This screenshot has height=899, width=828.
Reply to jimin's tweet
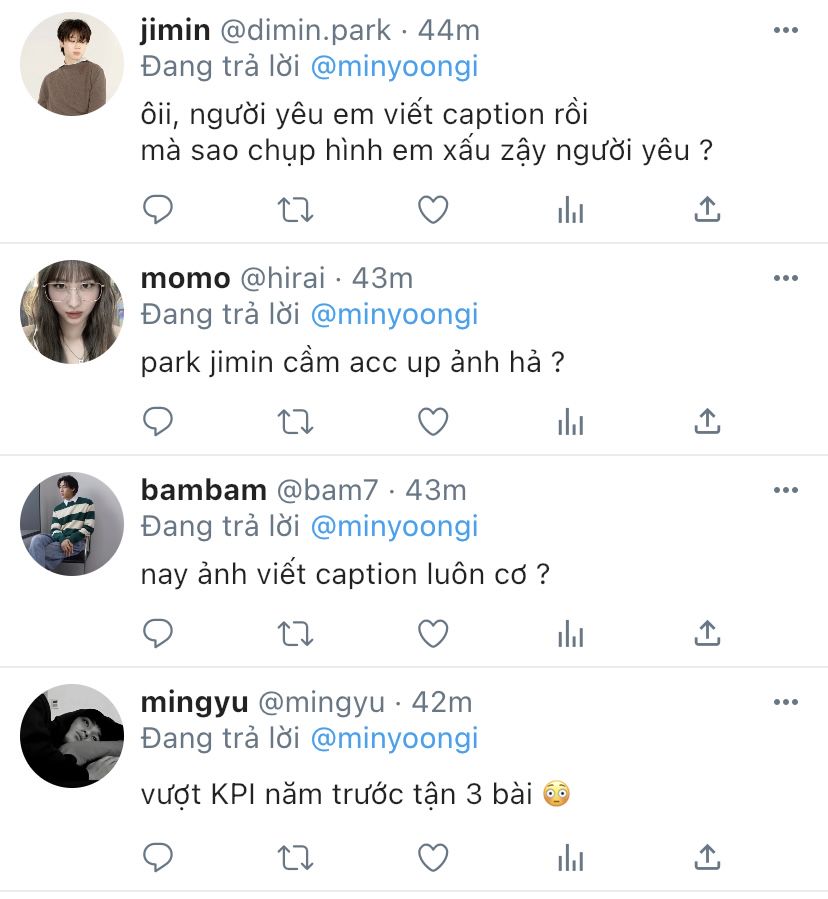pyautogui.click(x=158, y=209)
